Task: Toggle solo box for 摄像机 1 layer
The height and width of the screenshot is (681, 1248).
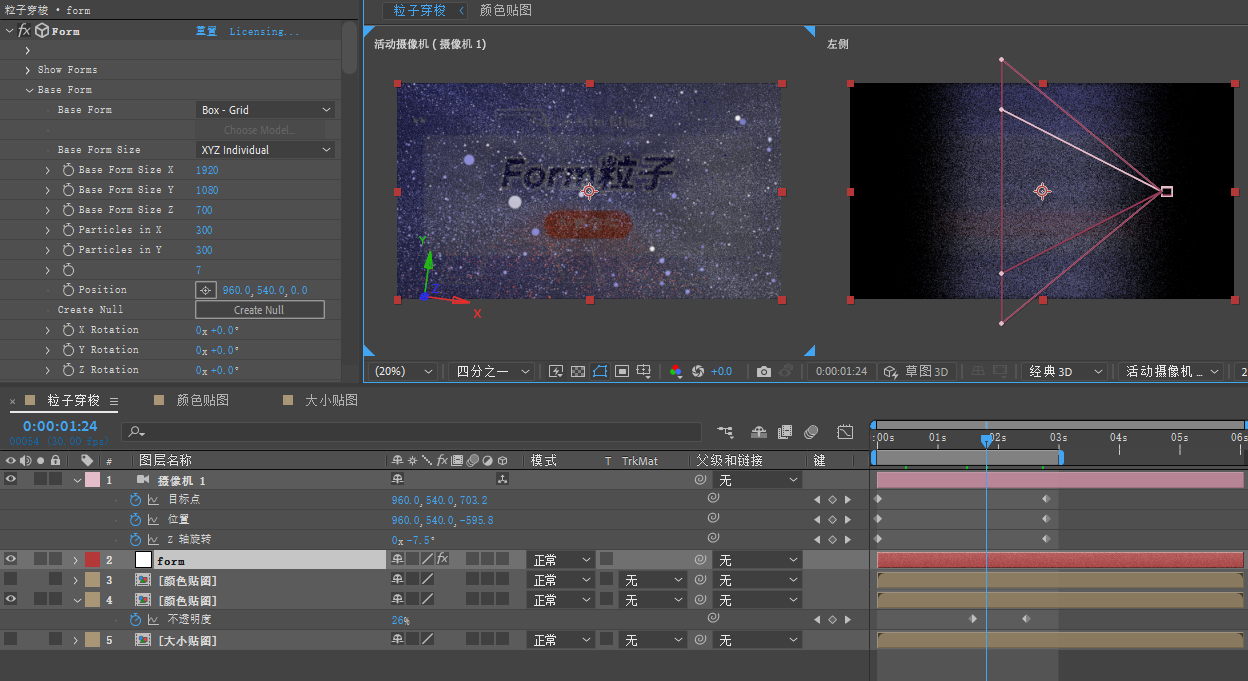Action: 40,480
